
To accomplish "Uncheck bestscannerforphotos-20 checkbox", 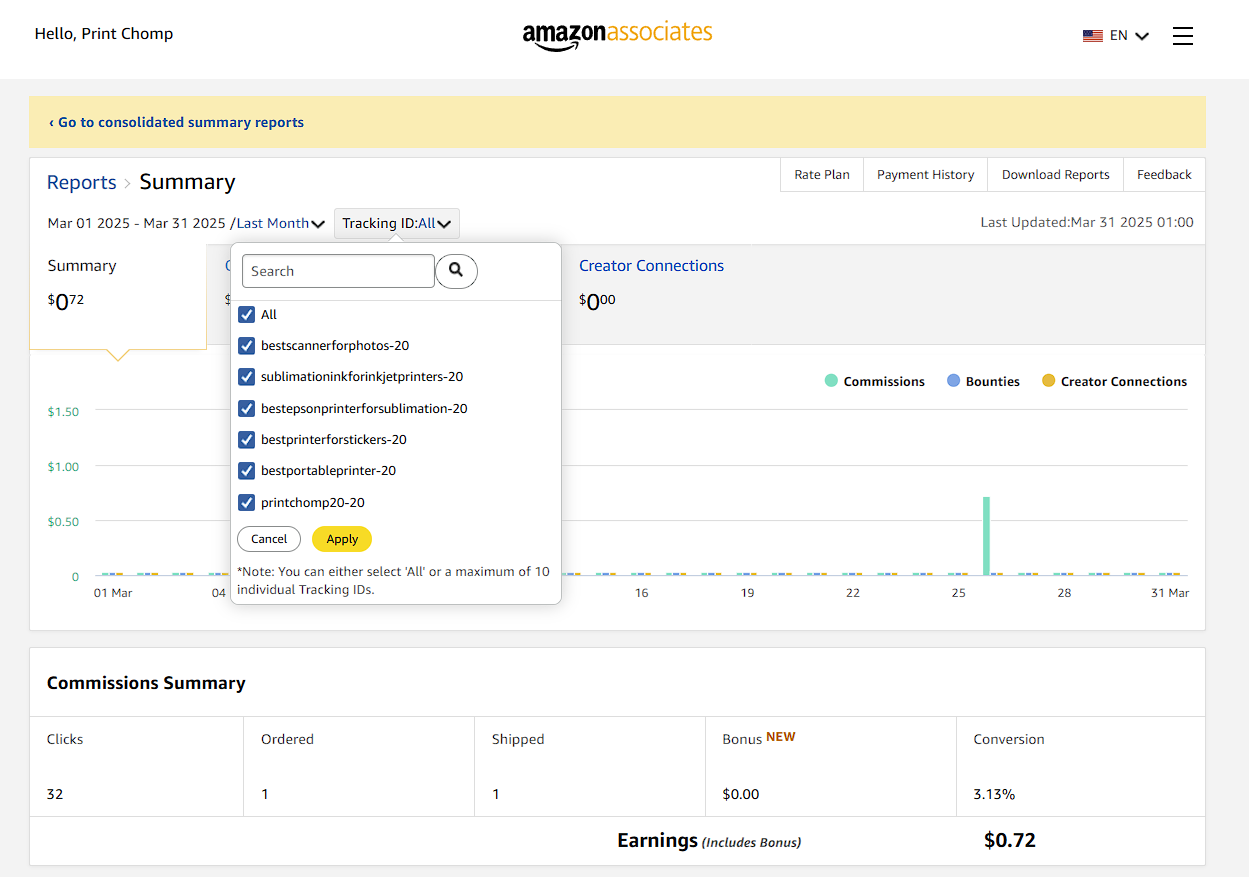I will (x=246, y=346).
